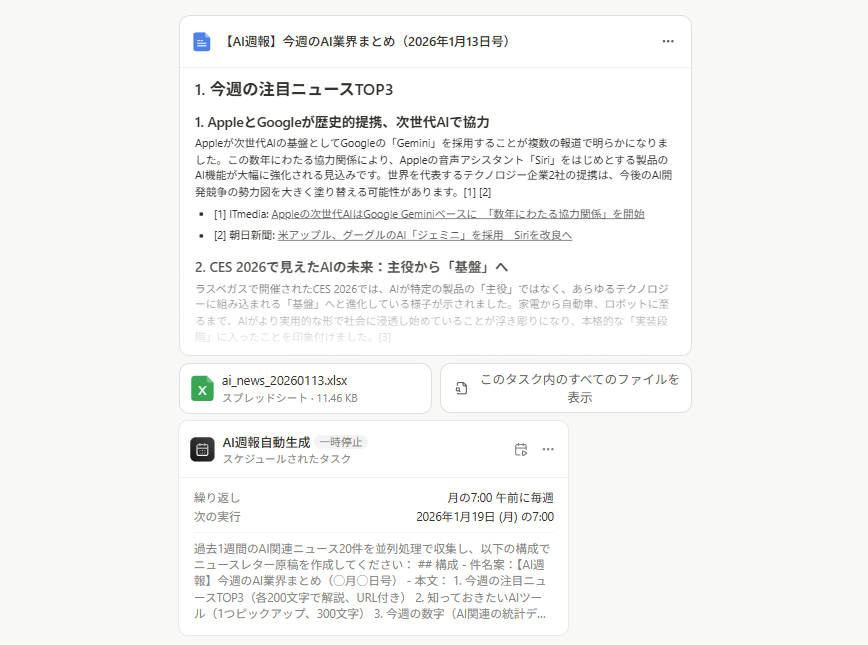Expand the truncated task prompt text
Screen dimensions: 868x645
[x=372, y=581]
